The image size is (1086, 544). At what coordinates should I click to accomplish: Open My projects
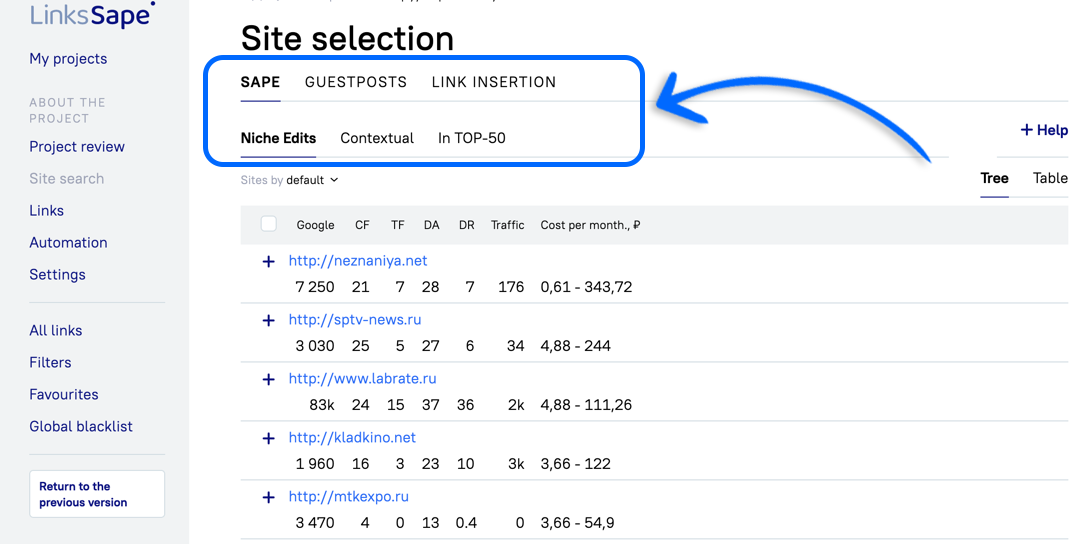click(x=68, y=59)
